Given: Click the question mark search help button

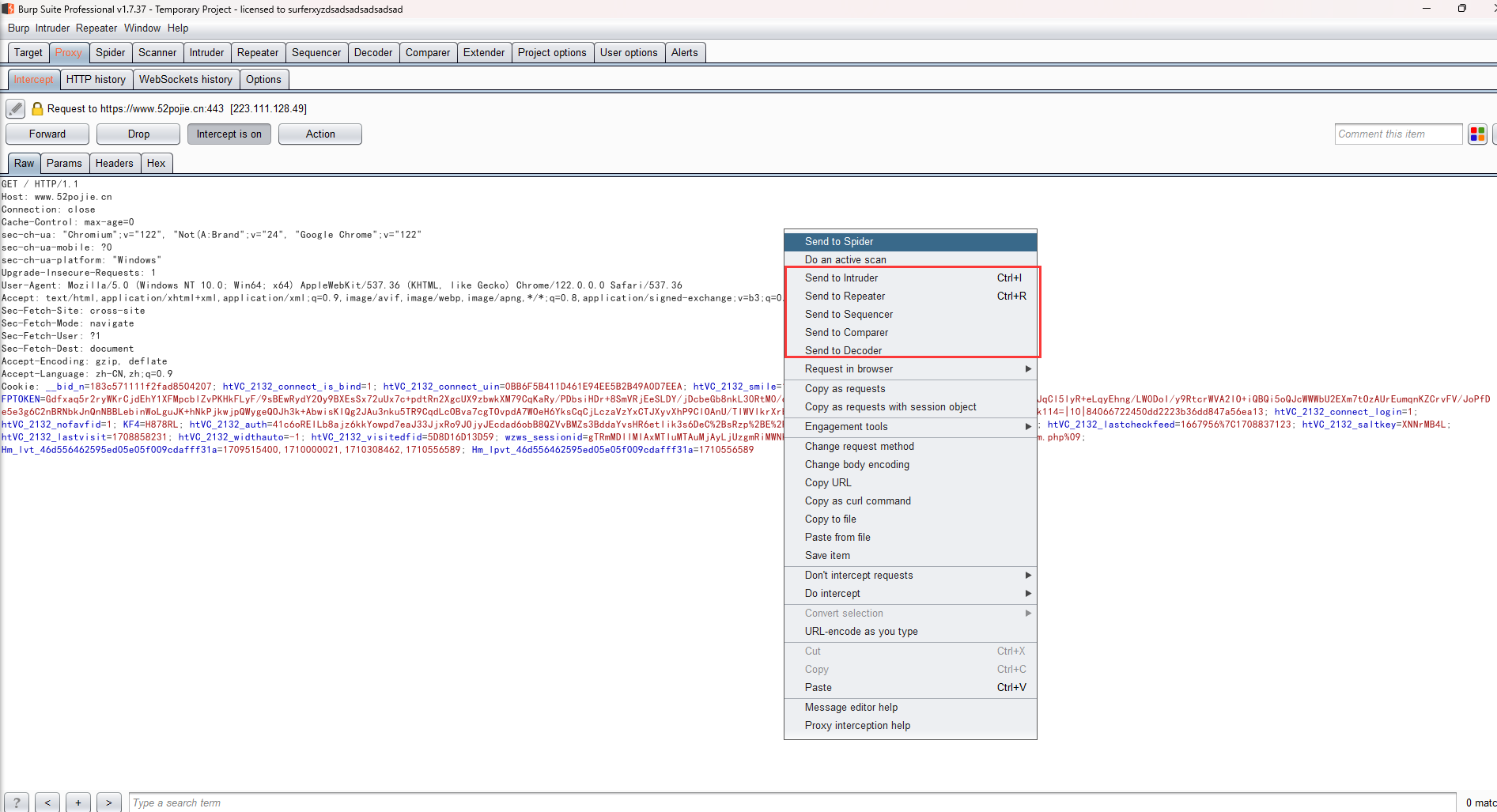Looking at the screenshot, I should pos(17,803).
